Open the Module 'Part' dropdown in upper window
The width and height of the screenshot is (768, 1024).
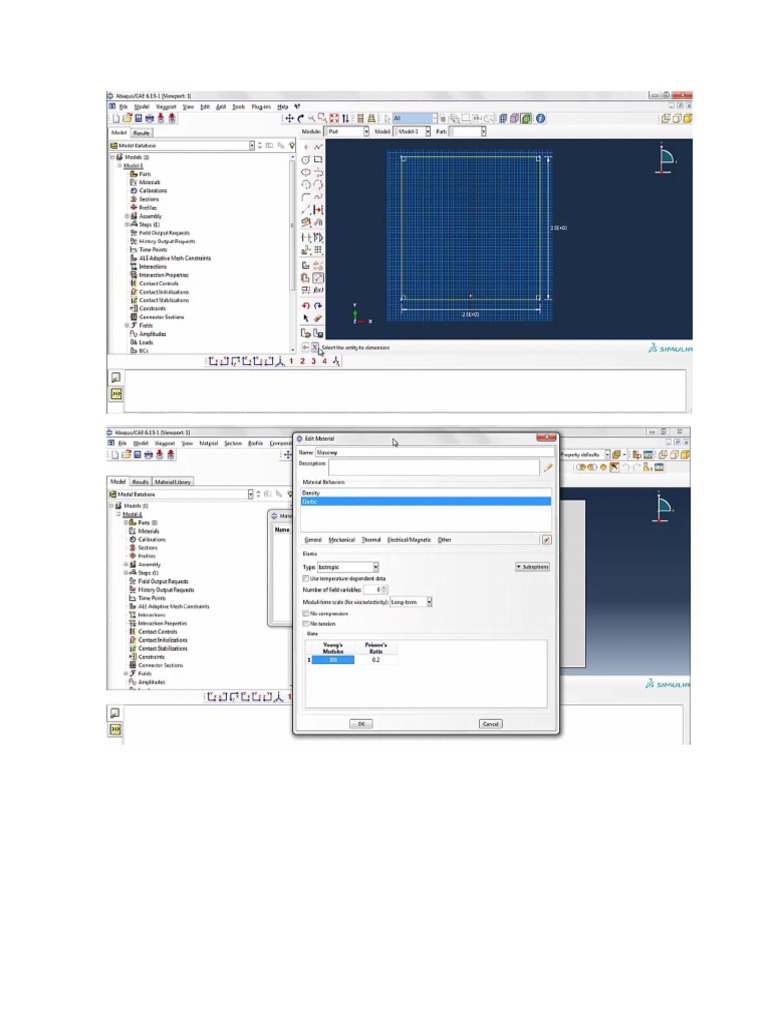point(347,132)
